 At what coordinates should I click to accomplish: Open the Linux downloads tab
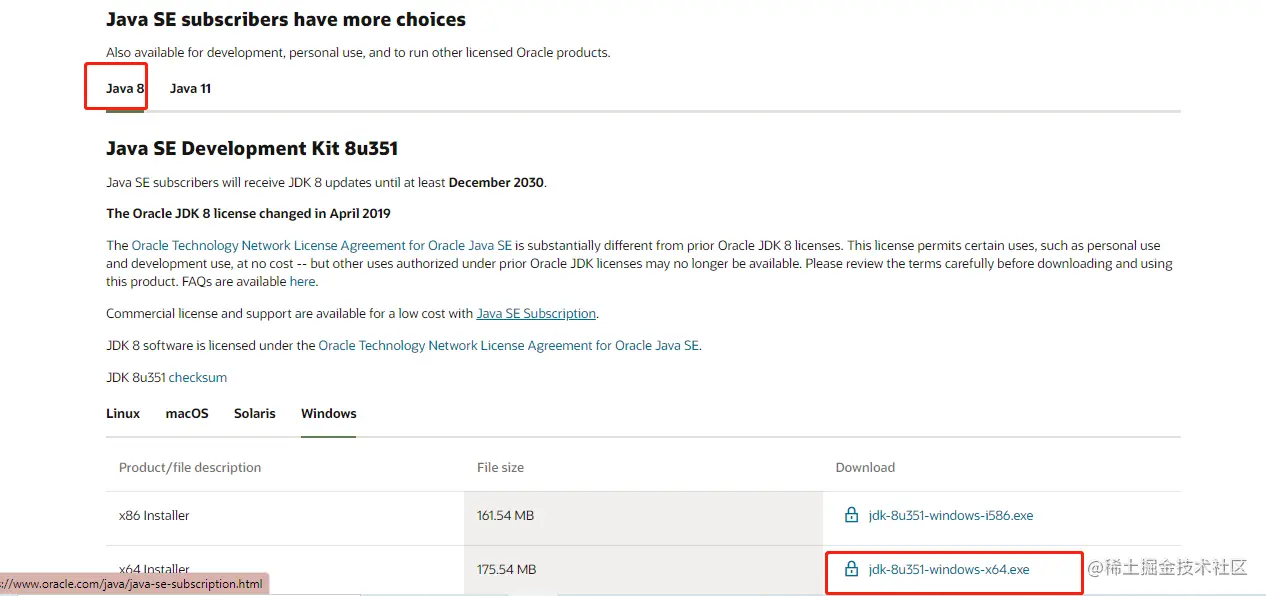point(123,413)
